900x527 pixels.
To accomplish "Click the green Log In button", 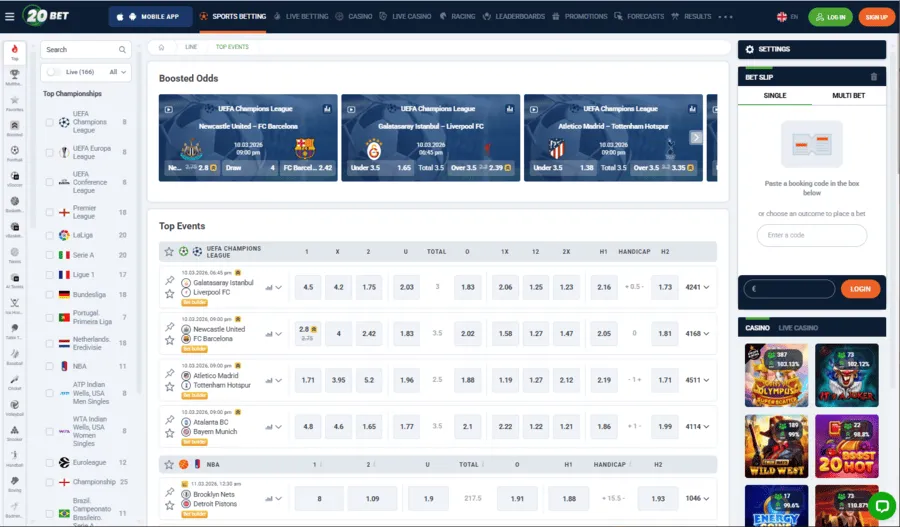I will click(x=831, y=17).
